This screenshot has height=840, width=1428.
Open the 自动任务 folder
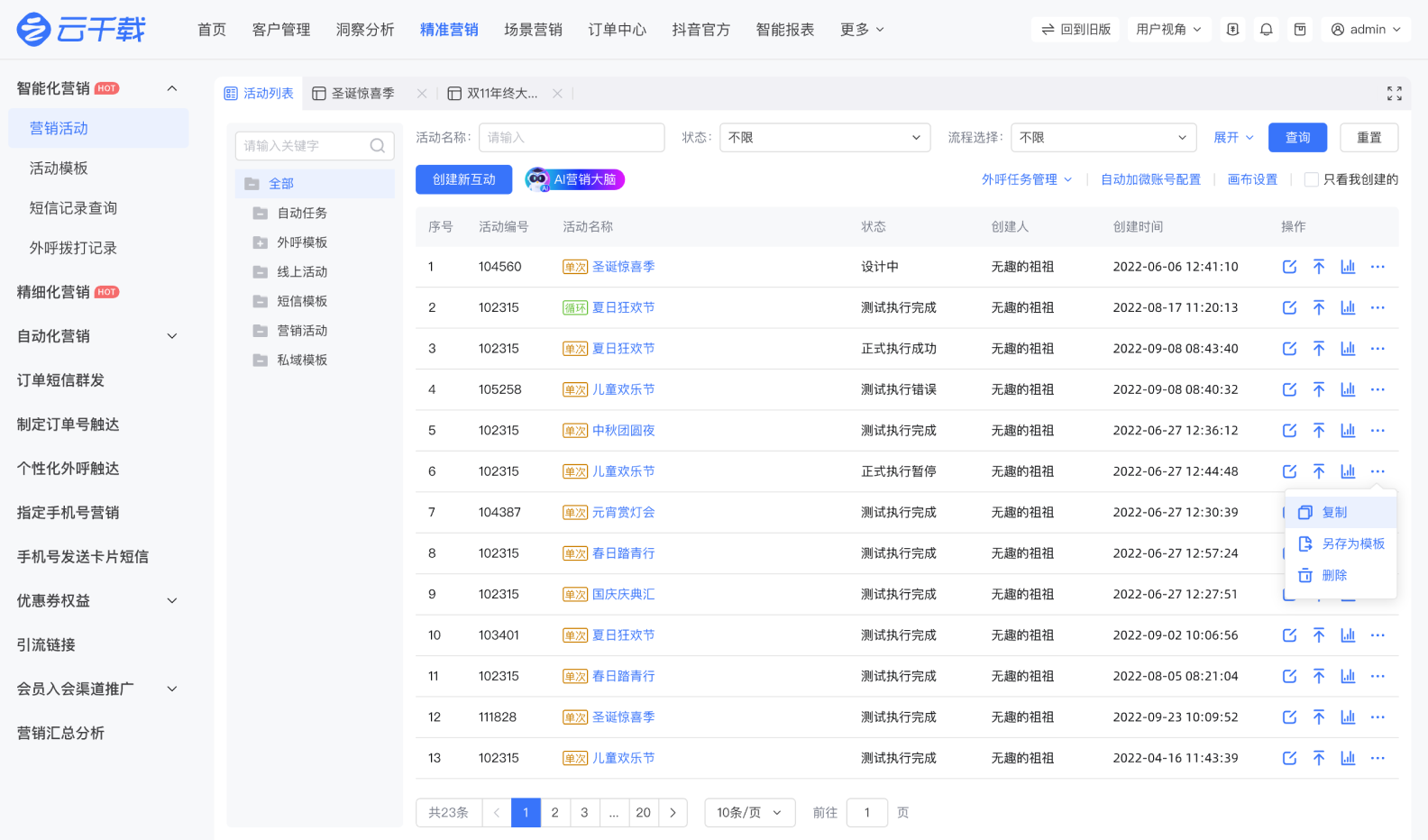[x=302, y=214]
